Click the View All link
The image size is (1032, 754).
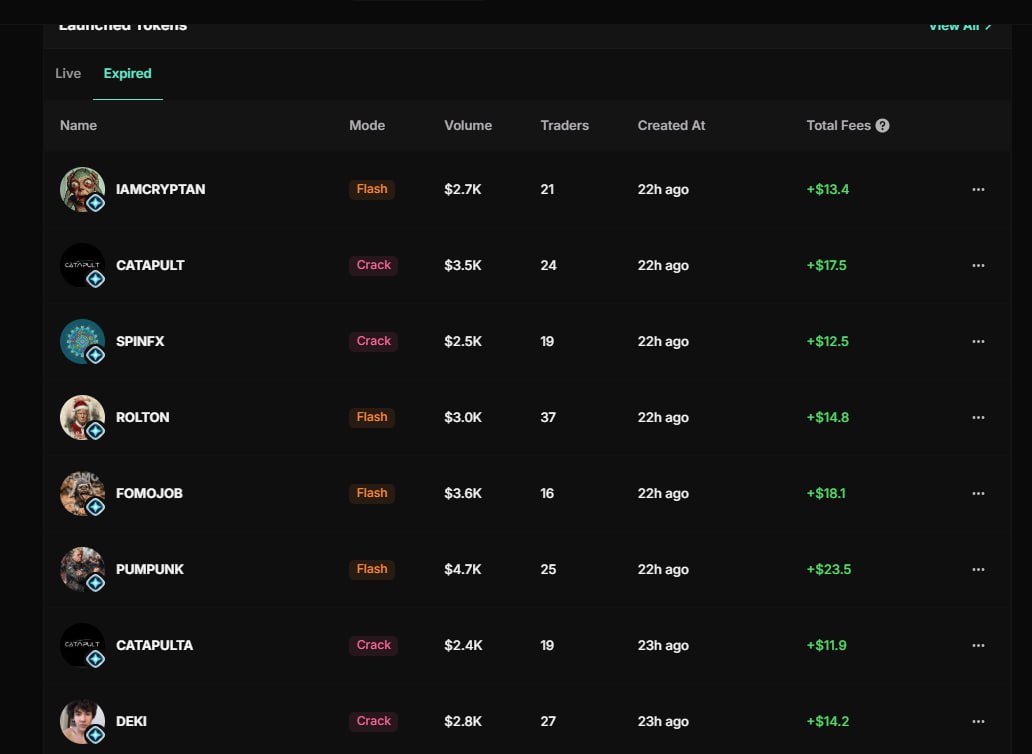959,26
